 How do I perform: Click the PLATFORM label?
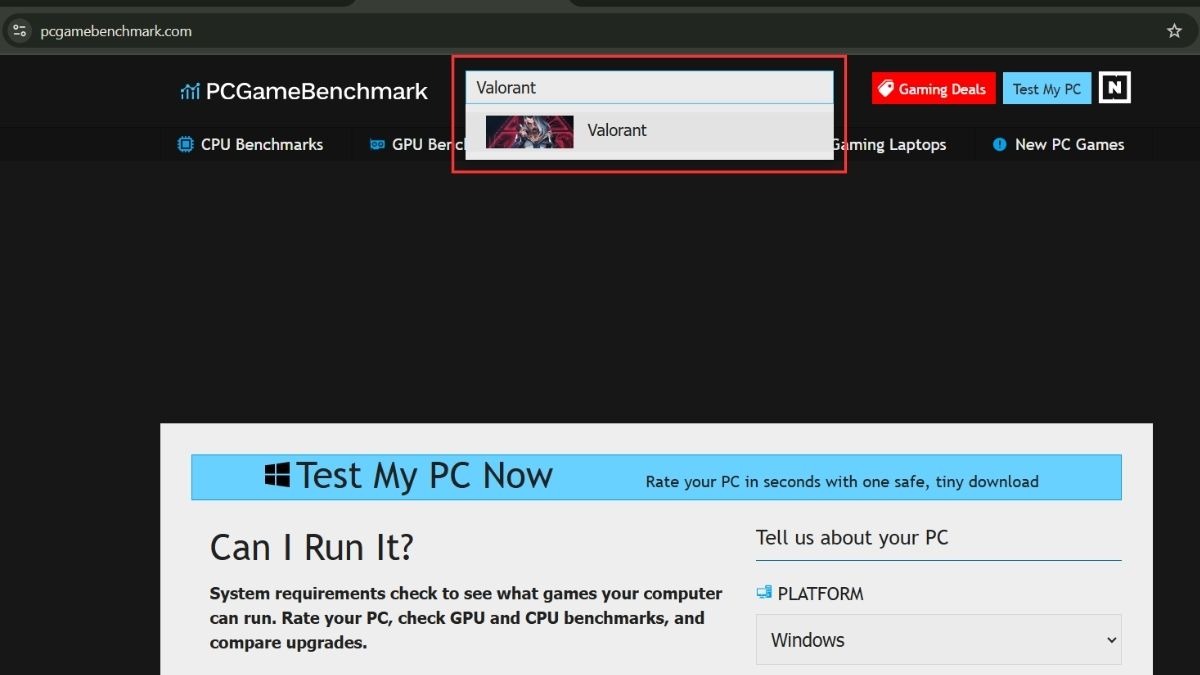(x=820, y=593)
